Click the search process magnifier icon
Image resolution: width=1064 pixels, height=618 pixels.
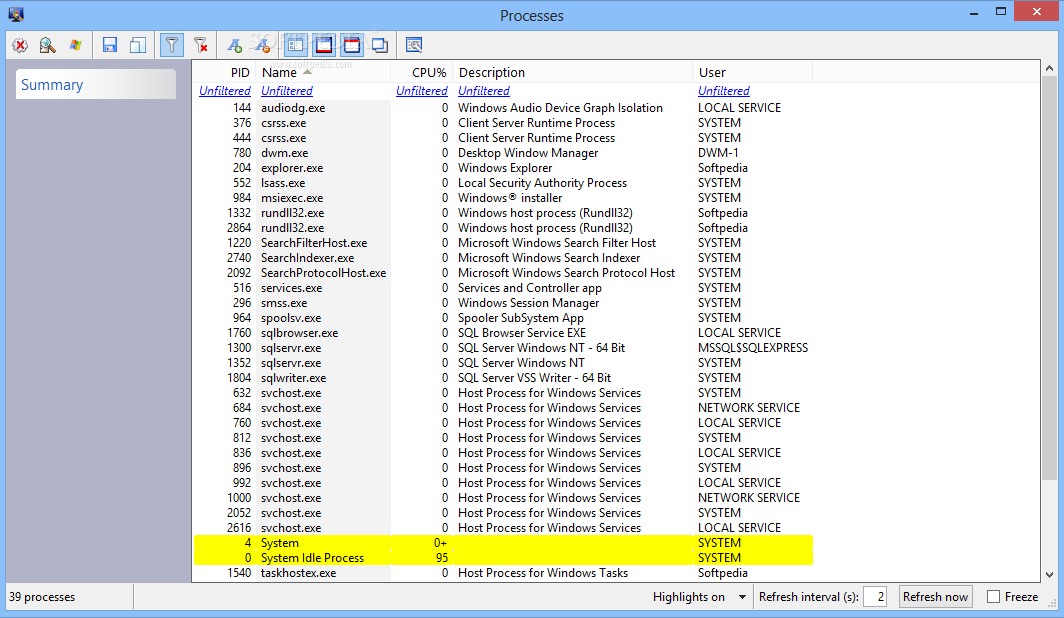(47, 45)
